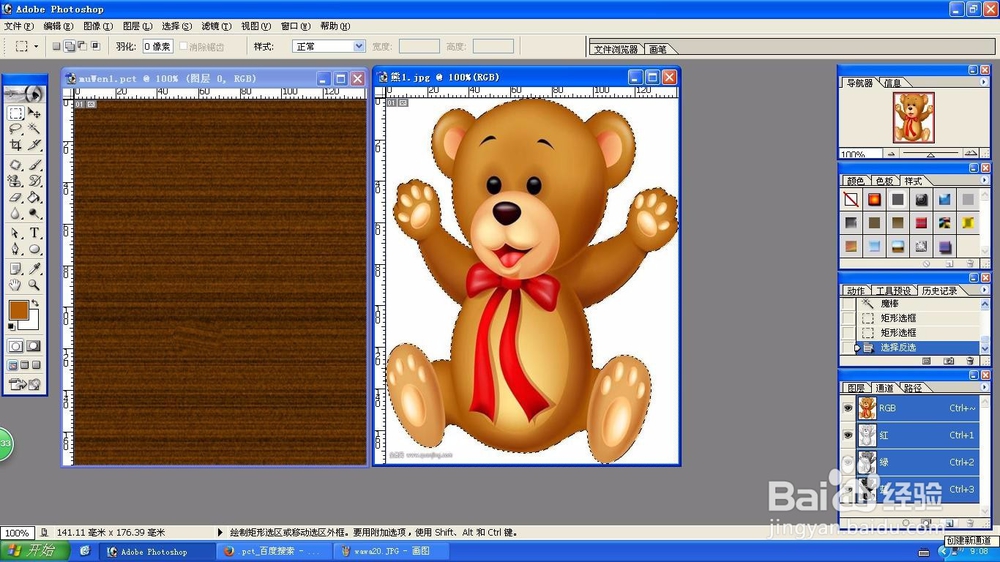Toggle visibility eye of RGB channel
The height and width of the screenshot is (562, 1000).
pyautogui.click(x=848, y=408)
